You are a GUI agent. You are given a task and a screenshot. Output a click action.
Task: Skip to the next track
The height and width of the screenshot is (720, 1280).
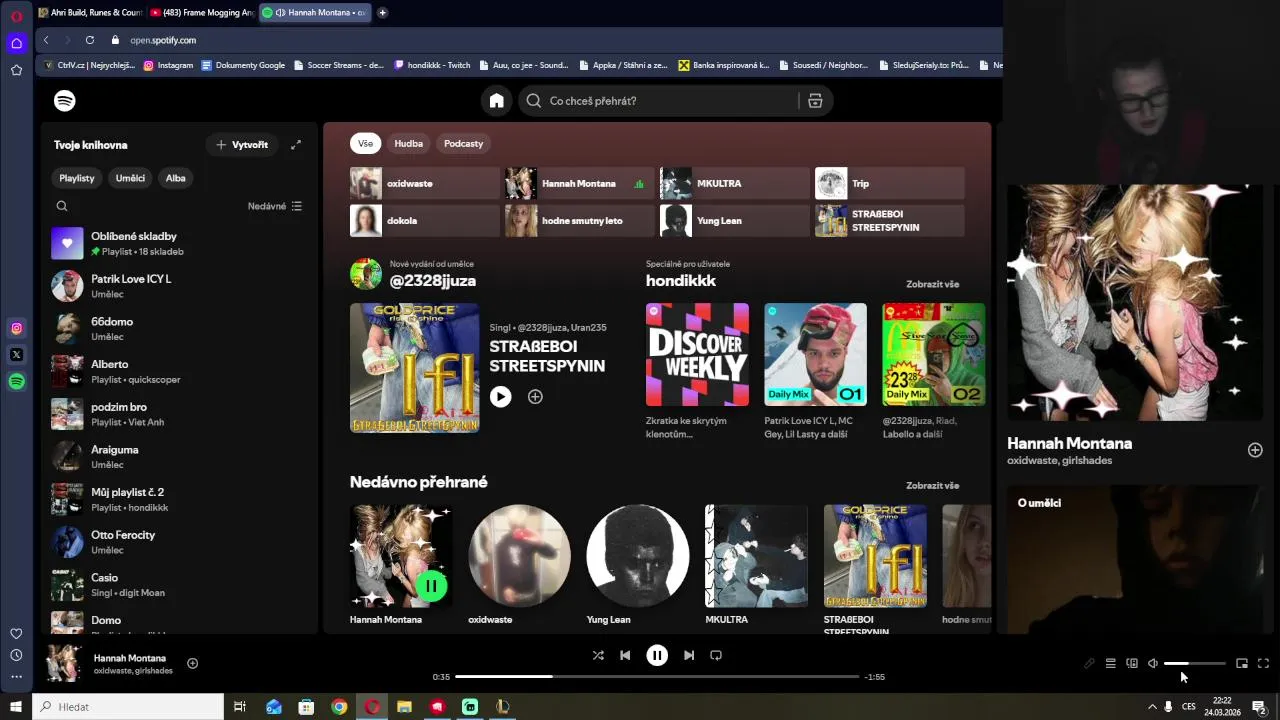tap(689, 655)
